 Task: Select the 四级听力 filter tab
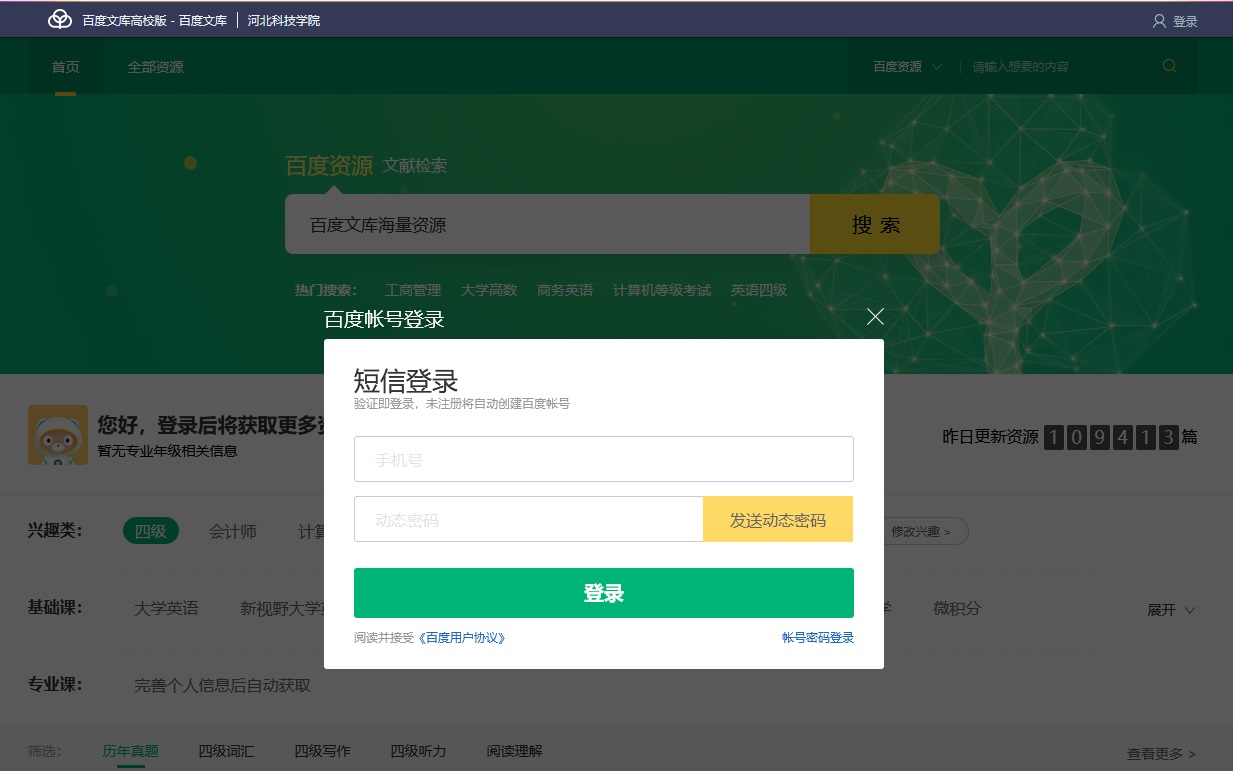coord(418,751)
